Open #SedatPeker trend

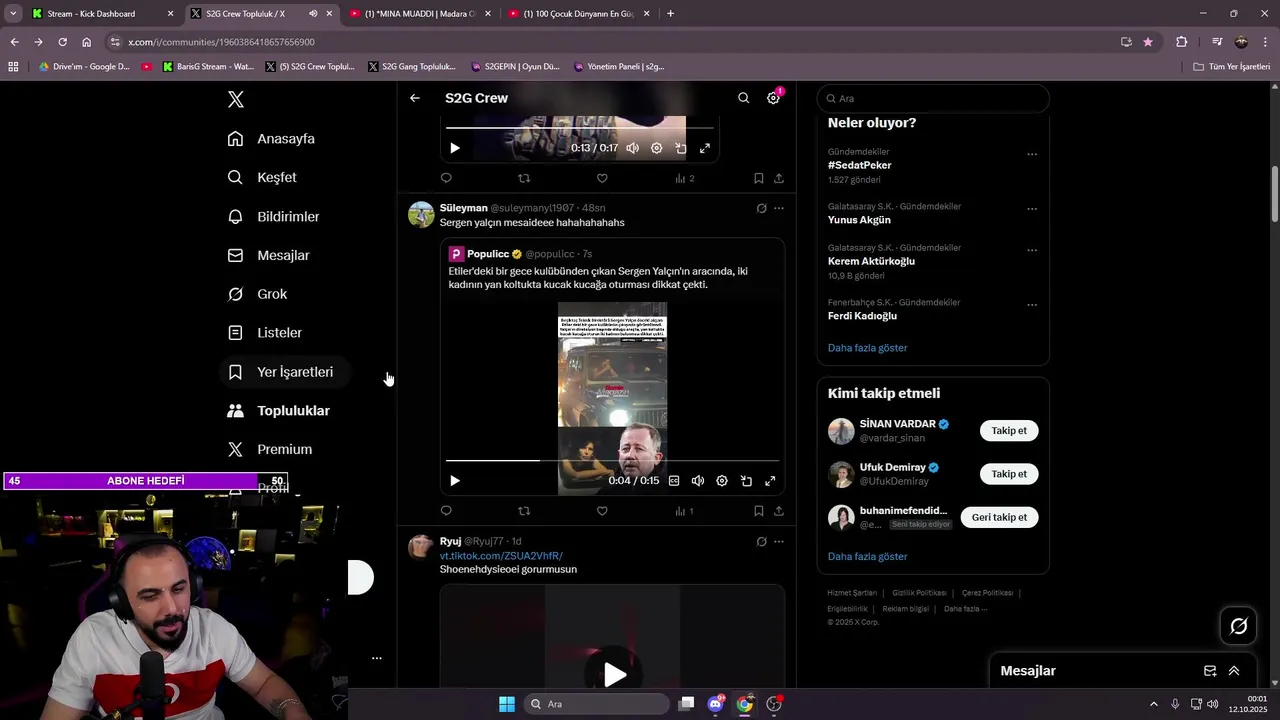pyautogui.click(x=860, y=165)
